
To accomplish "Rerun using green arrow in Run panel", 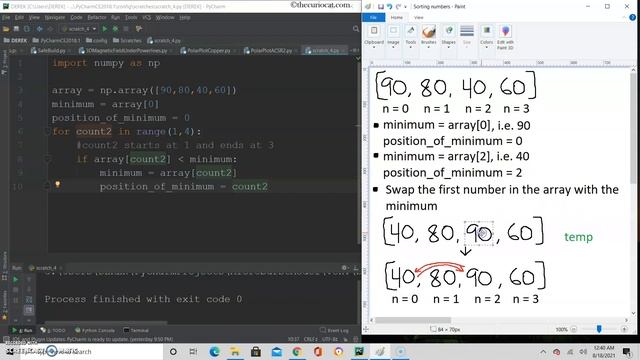I will pos(16,280).
